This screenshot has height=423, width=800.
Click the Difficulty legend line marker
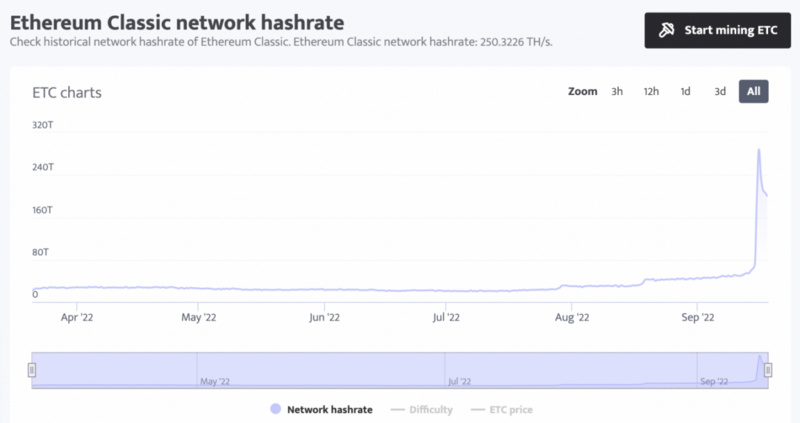point(396,410)
